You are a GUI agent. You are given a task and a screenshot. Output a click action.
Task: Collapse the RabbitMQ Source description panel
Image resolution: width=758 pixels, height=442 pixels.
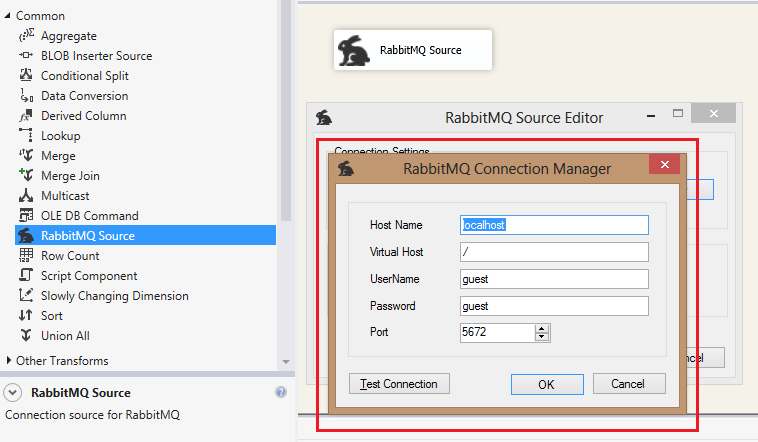12,393
